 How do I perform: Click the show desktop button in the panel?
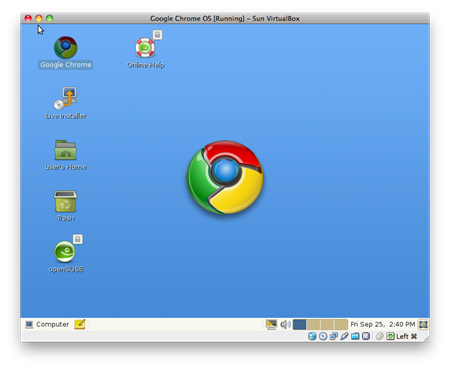pos(423,324)
